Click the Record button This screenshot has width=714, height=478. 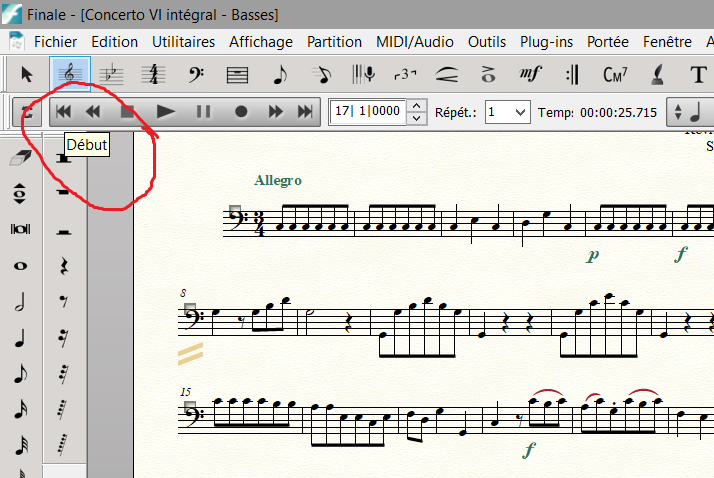240,112
